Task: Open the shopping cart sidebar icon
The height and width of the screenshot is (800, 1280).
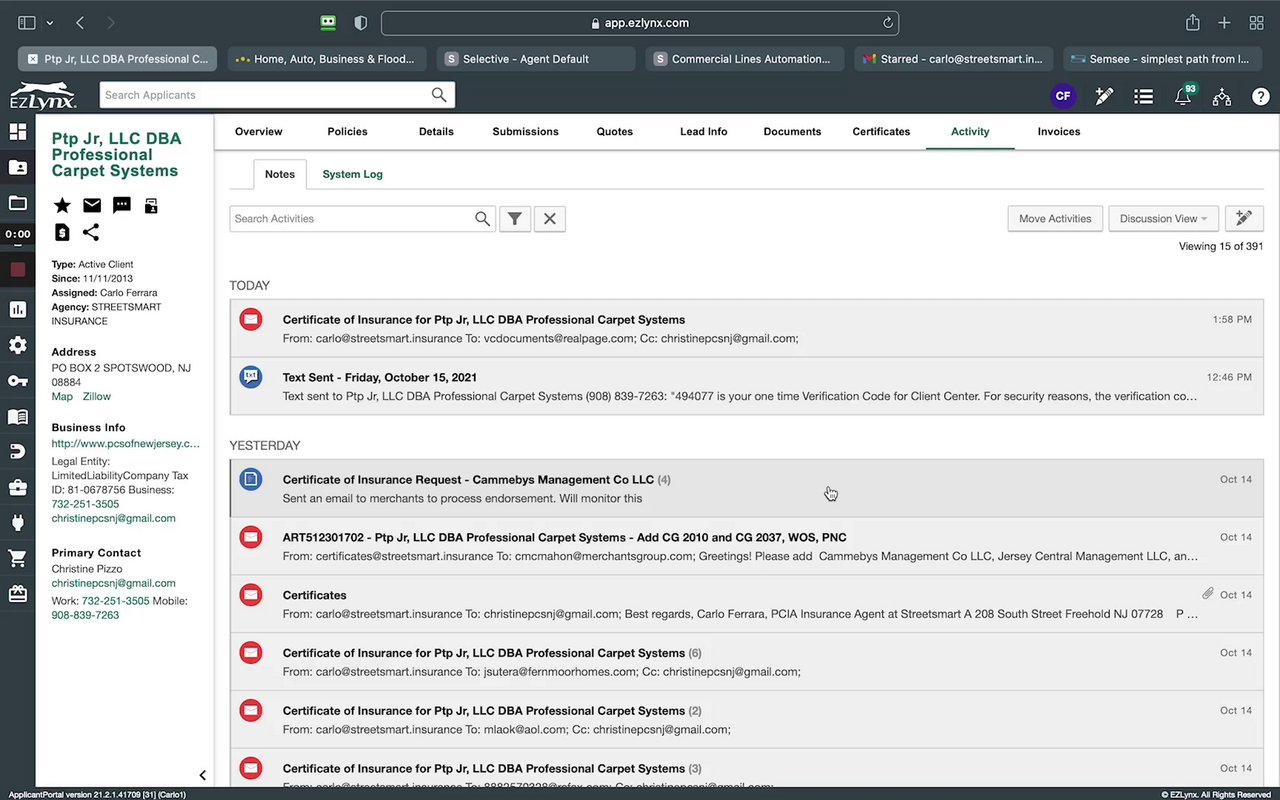Action: click(17, 558)
